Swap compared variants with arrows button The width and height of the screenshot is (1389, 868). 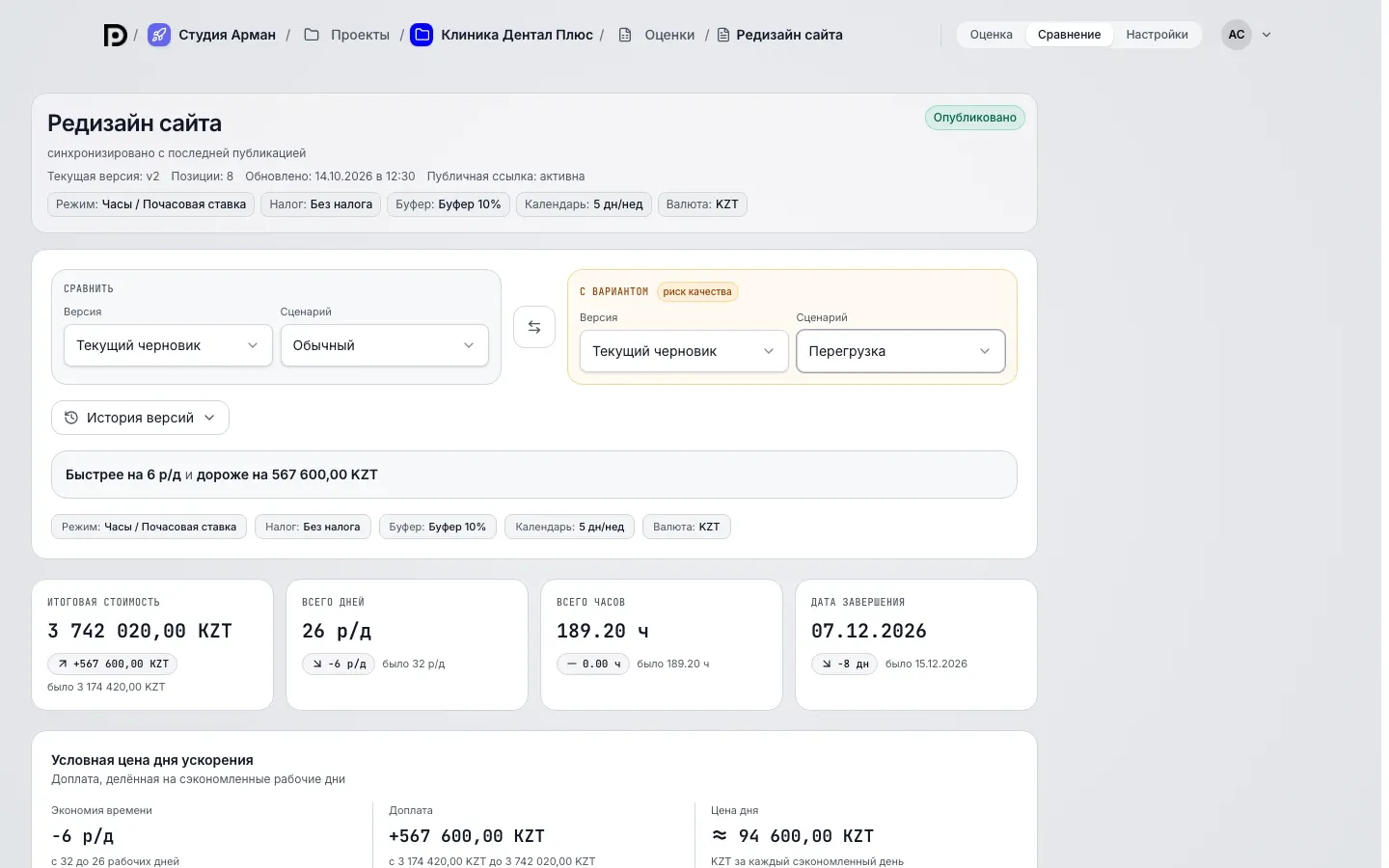click(x=534, y=327)
